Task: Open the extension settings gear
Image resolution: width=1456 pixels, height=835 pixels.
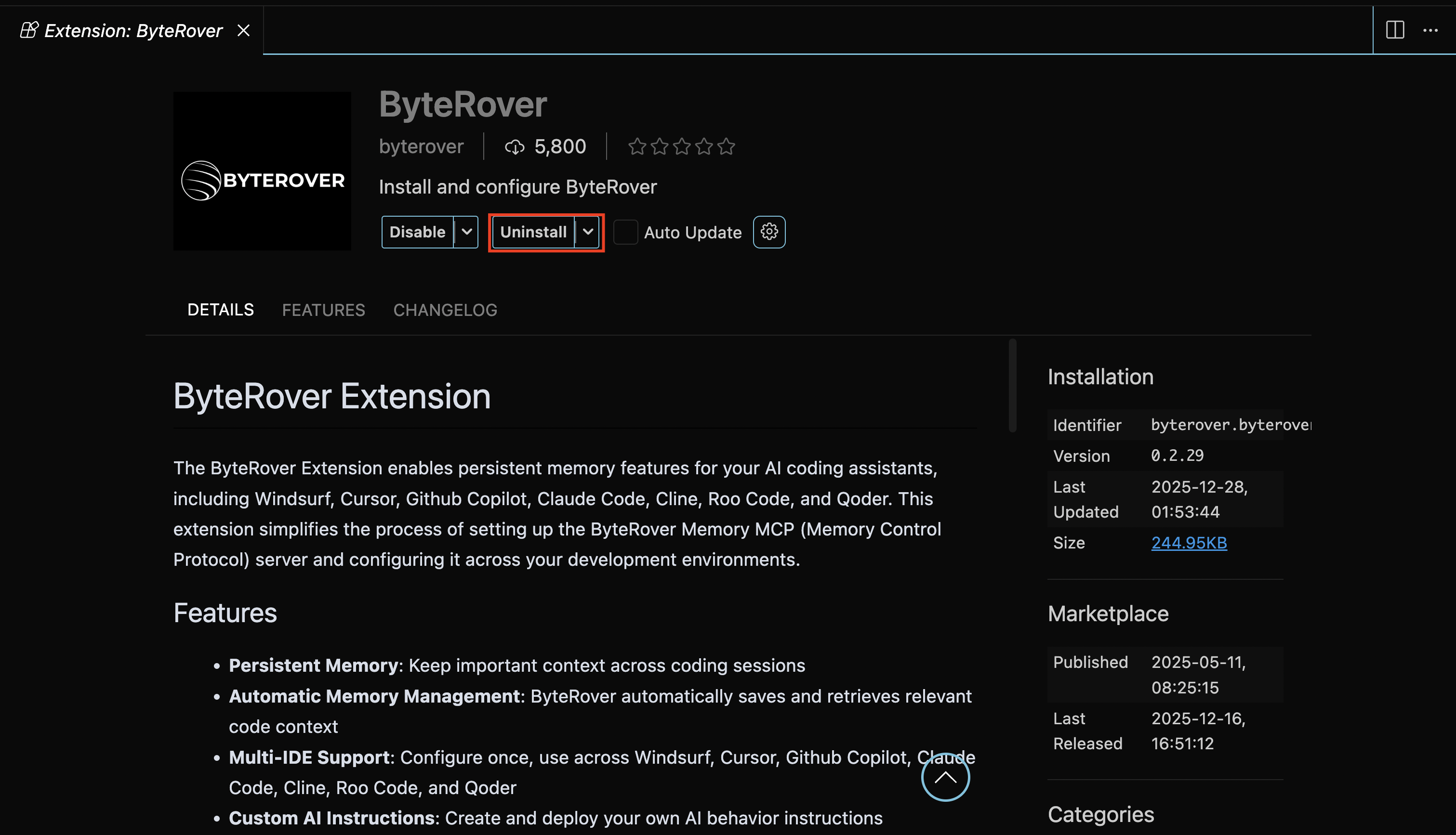Action: [x=769, y=232]
